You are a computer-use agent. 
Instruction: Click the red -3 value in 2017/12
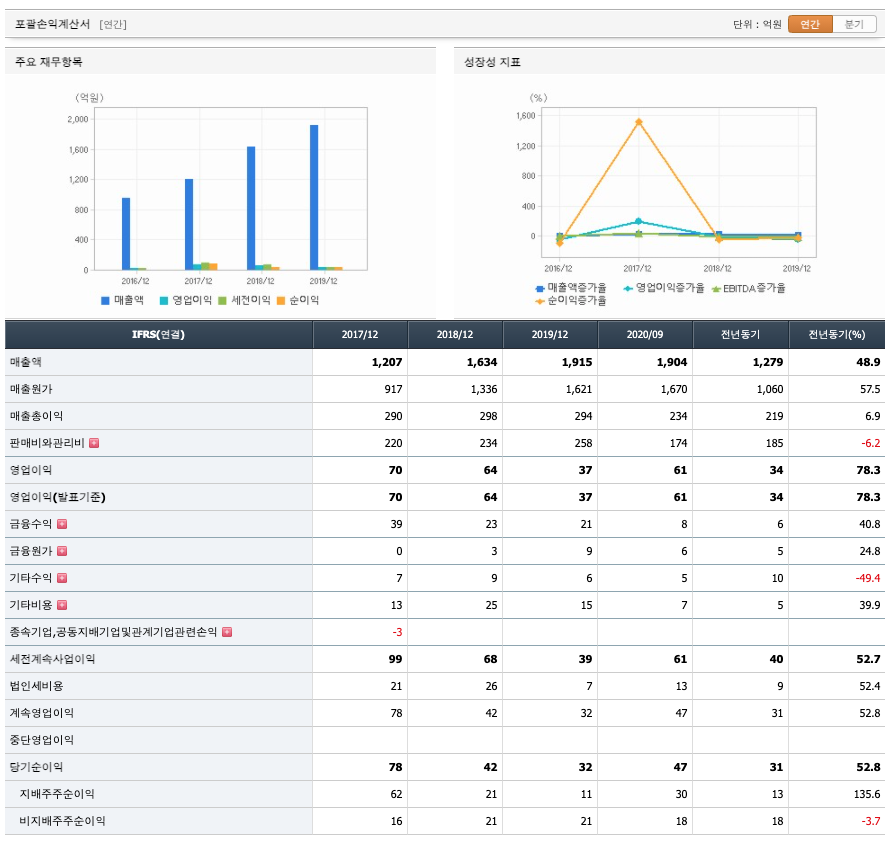coord(397,632)
